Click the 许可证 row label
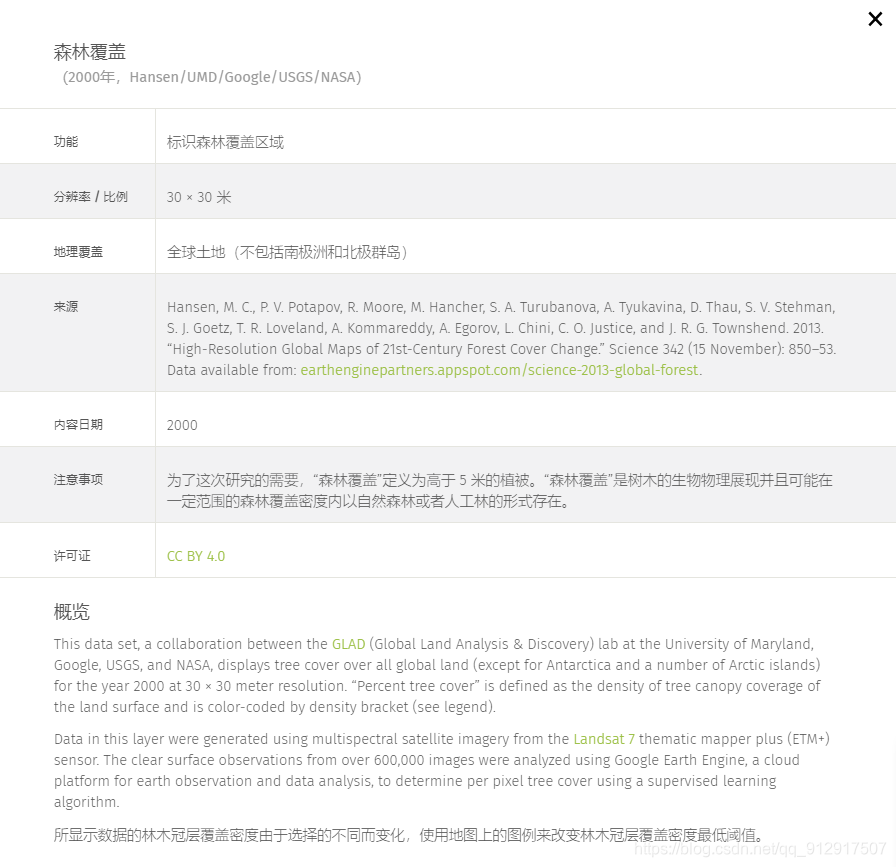This screenshot has height=867, width=896. click(72, 556)
